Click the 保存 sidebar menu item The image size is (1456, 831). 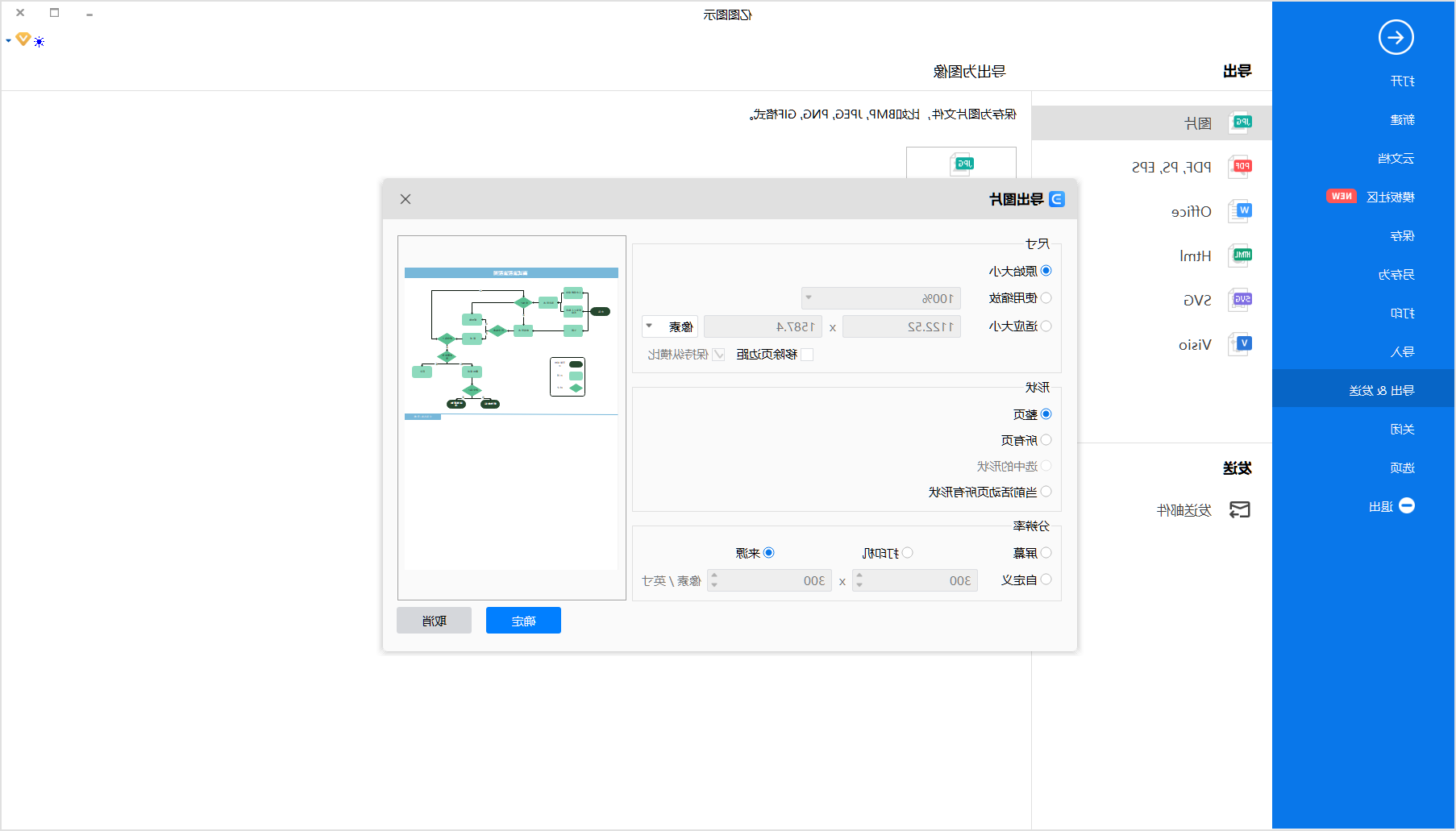click(x=1403, y=236)
